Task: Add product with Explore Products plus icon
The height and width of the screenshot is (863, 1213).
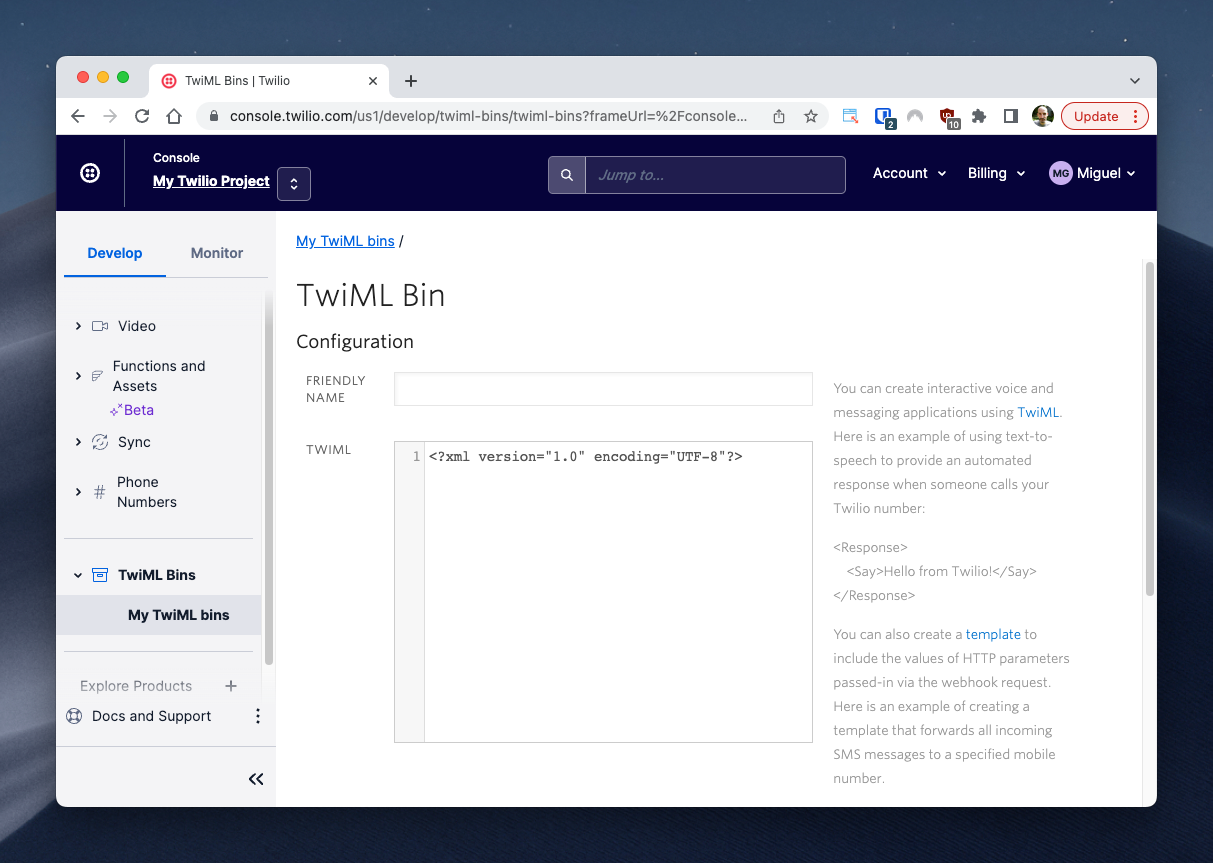Action: tap(231, 686)
